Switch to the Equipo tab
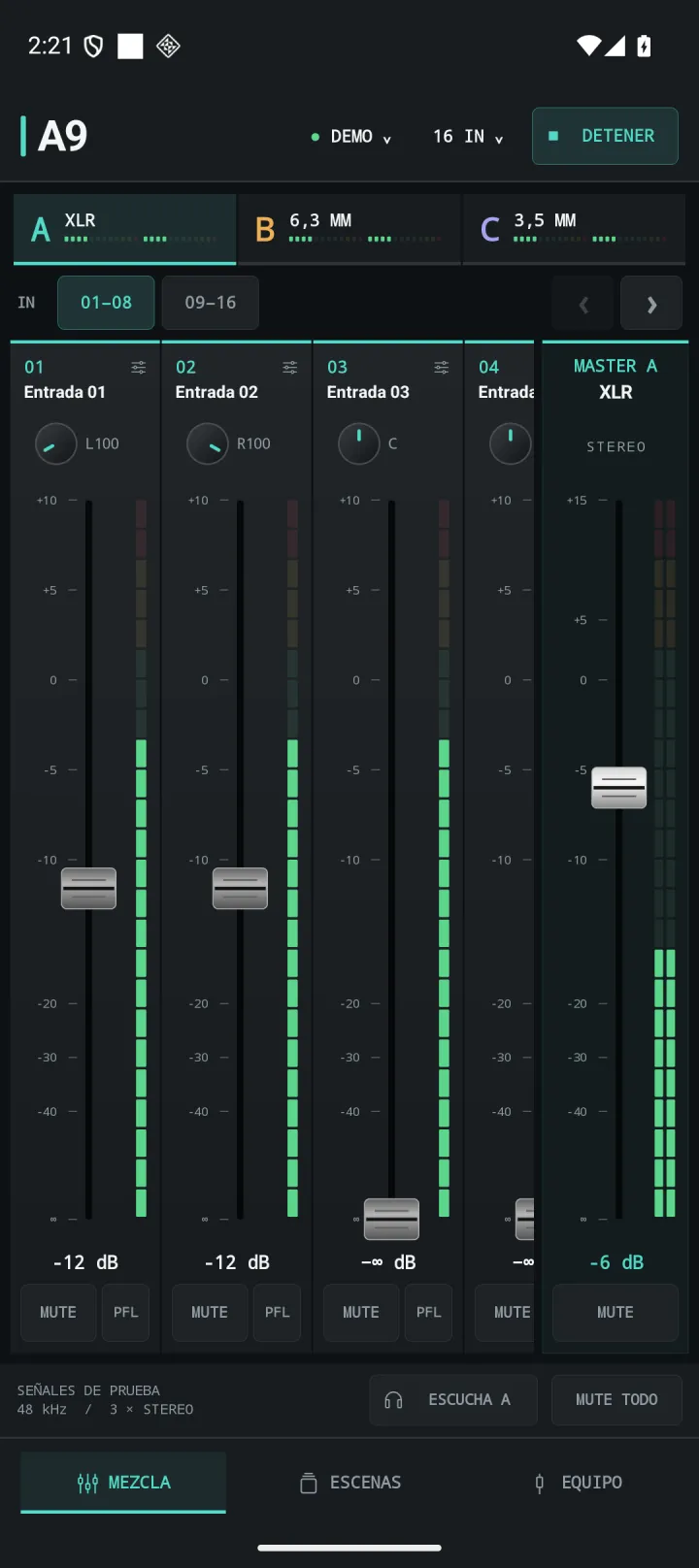This screenshot has height=1568, width=699. 579,1483
